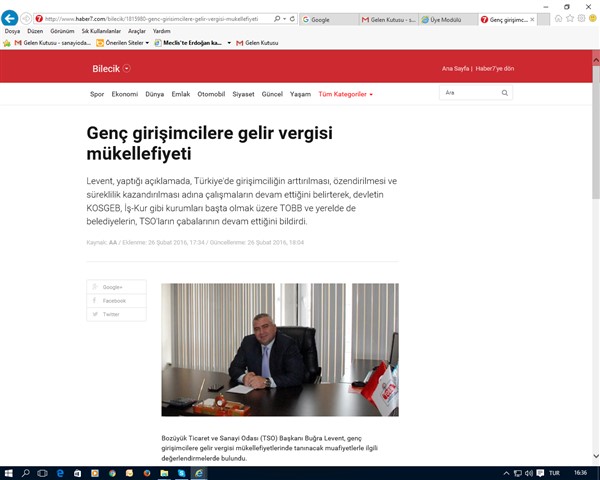Click the grayed forward arrow button
This screenshot has height=480, width=600.
click(26, 18)
